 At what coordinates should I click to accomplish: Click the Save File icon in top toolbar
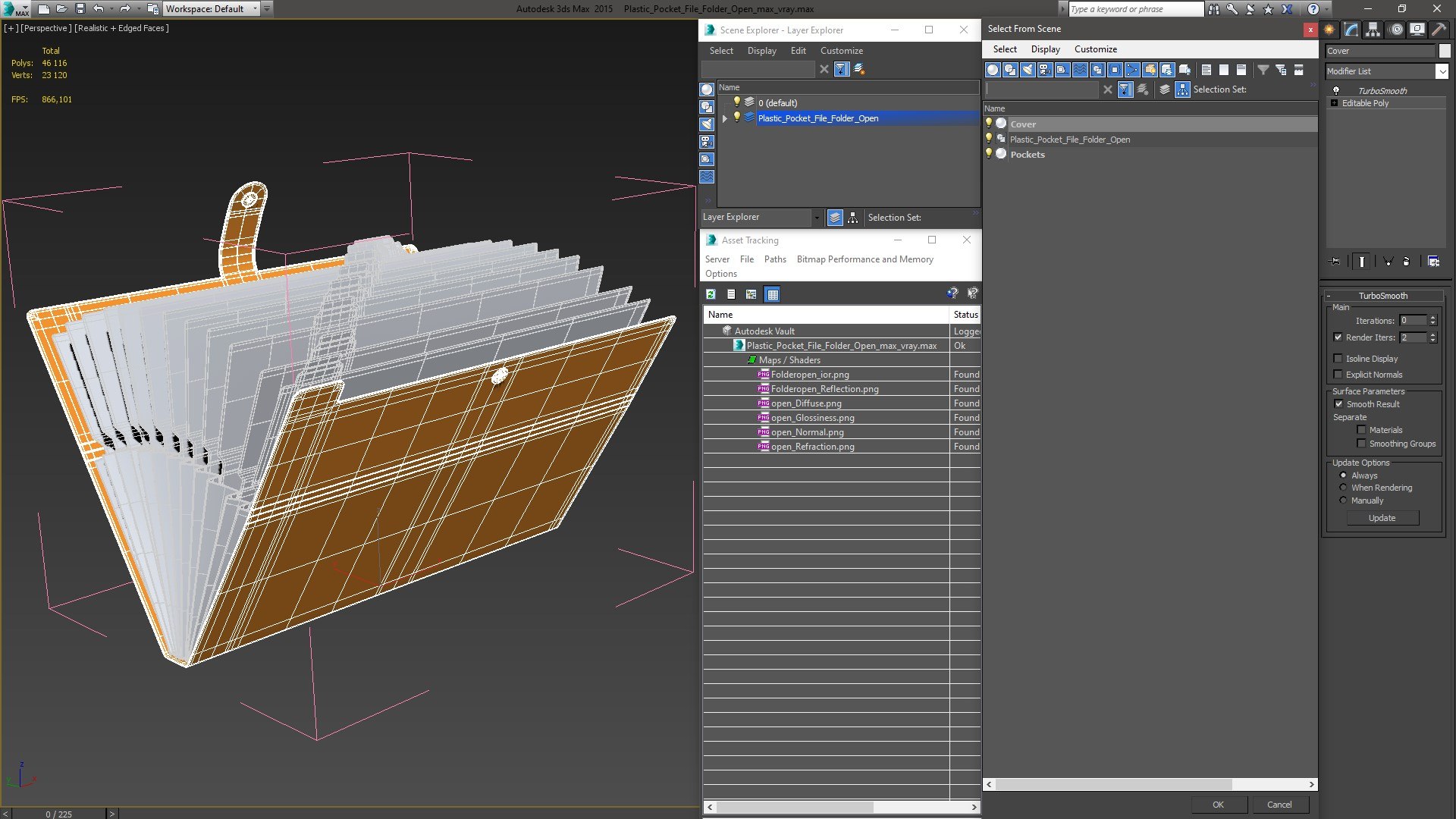[80, 9]
